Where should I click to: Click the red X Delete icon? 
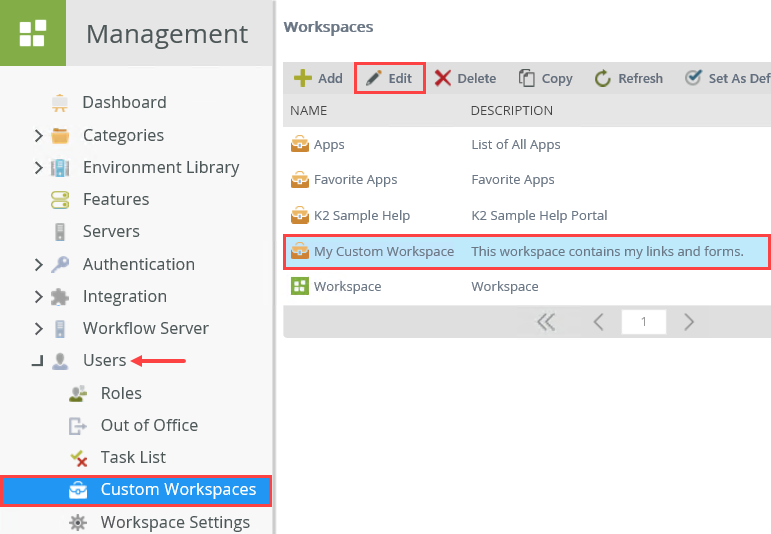[x=443, y=78]
